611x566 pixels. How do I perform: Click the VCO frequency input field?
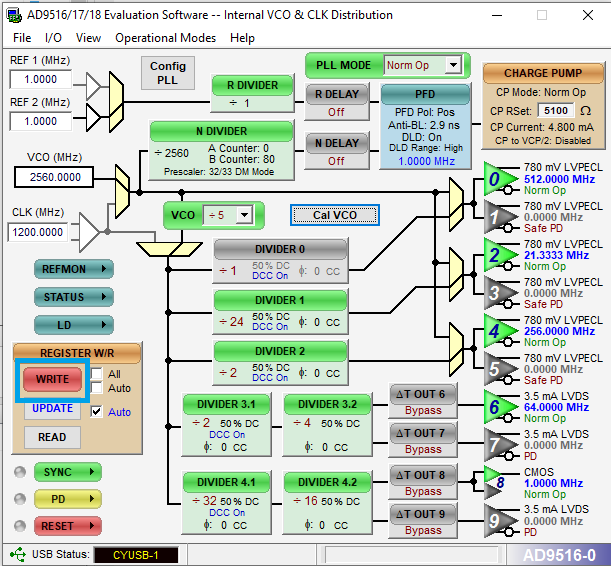click(54, 177)
